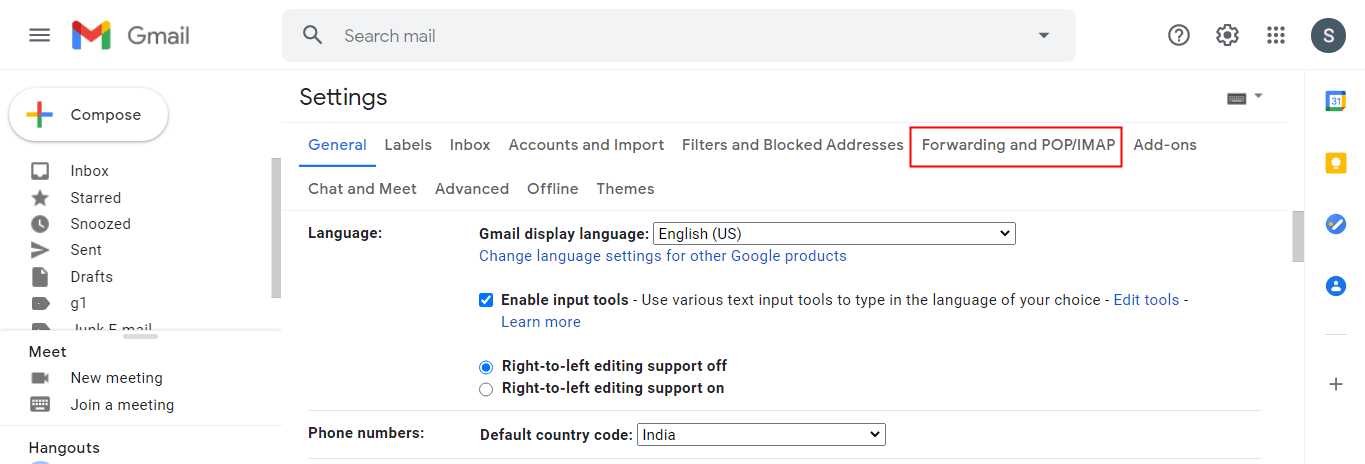Uncheck the Enable input tools checkbox
1365x464 pixels.
(486, 300)
